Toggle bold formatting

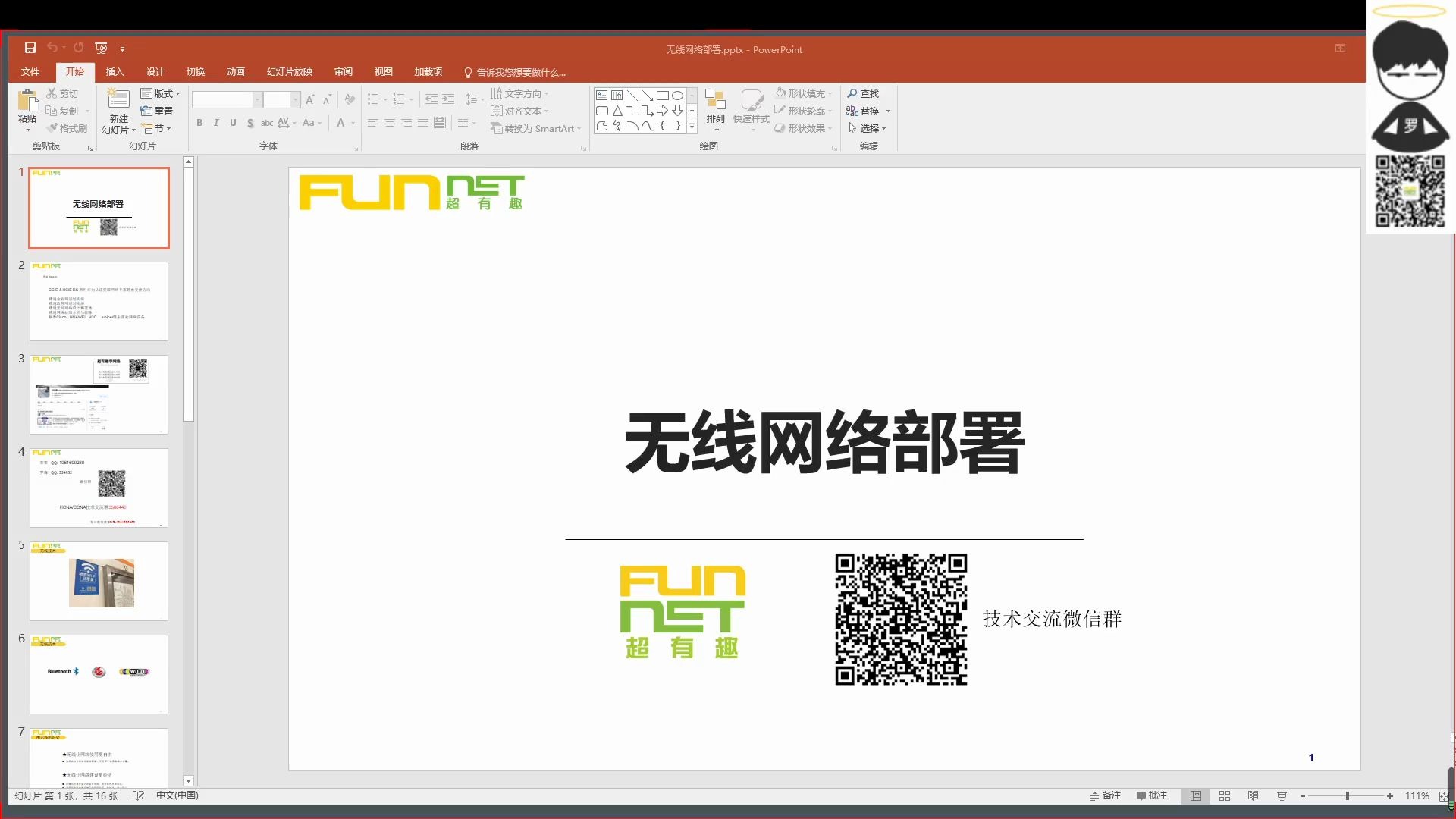[x=199, y=122]
